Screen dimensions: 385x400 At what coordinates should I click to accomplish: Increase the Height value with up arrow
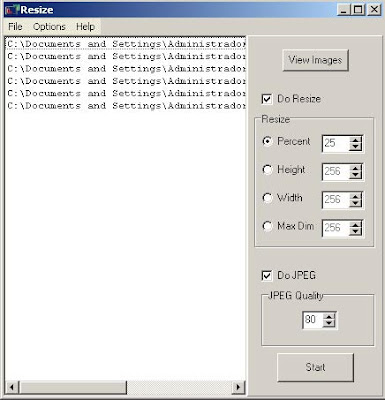[355, 168]
